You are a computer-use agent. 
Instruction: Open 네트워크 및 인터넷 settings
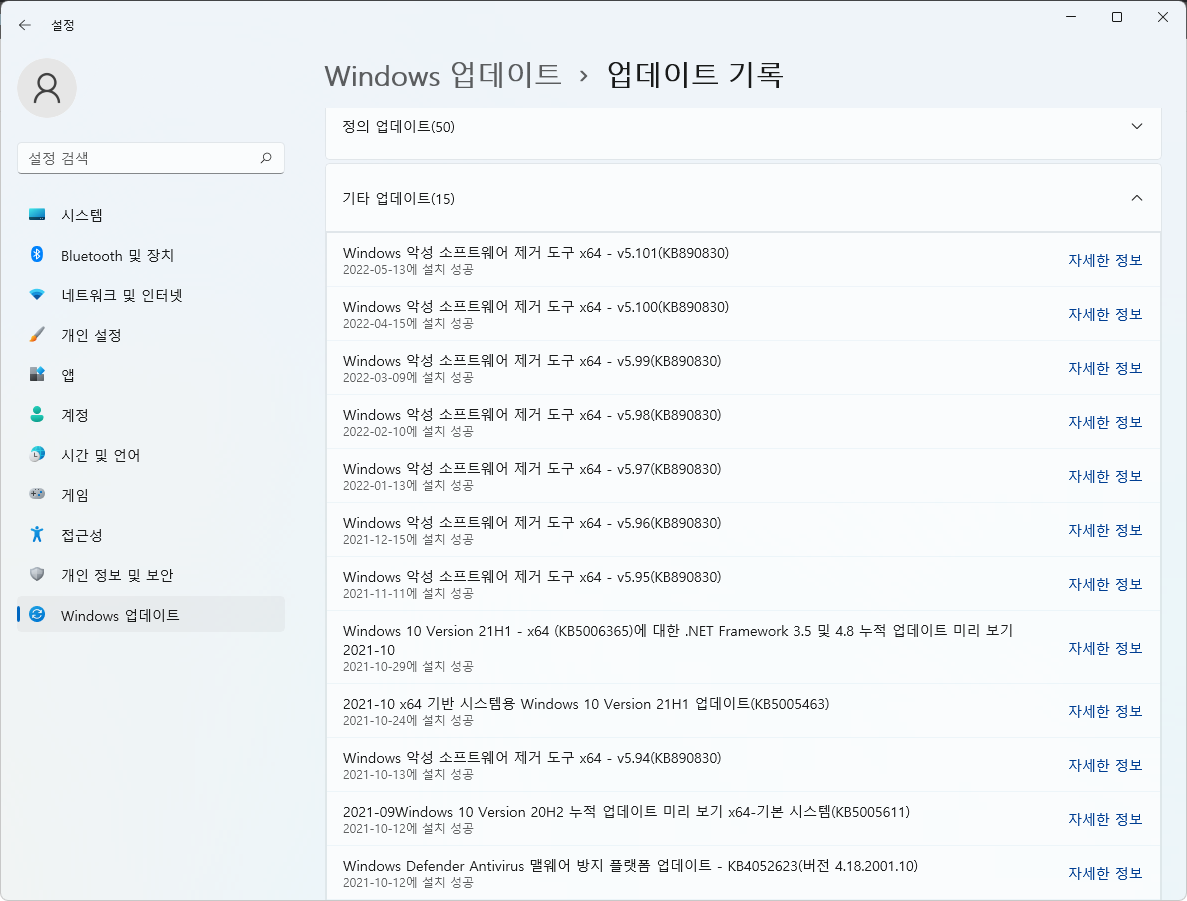(151, 295)
